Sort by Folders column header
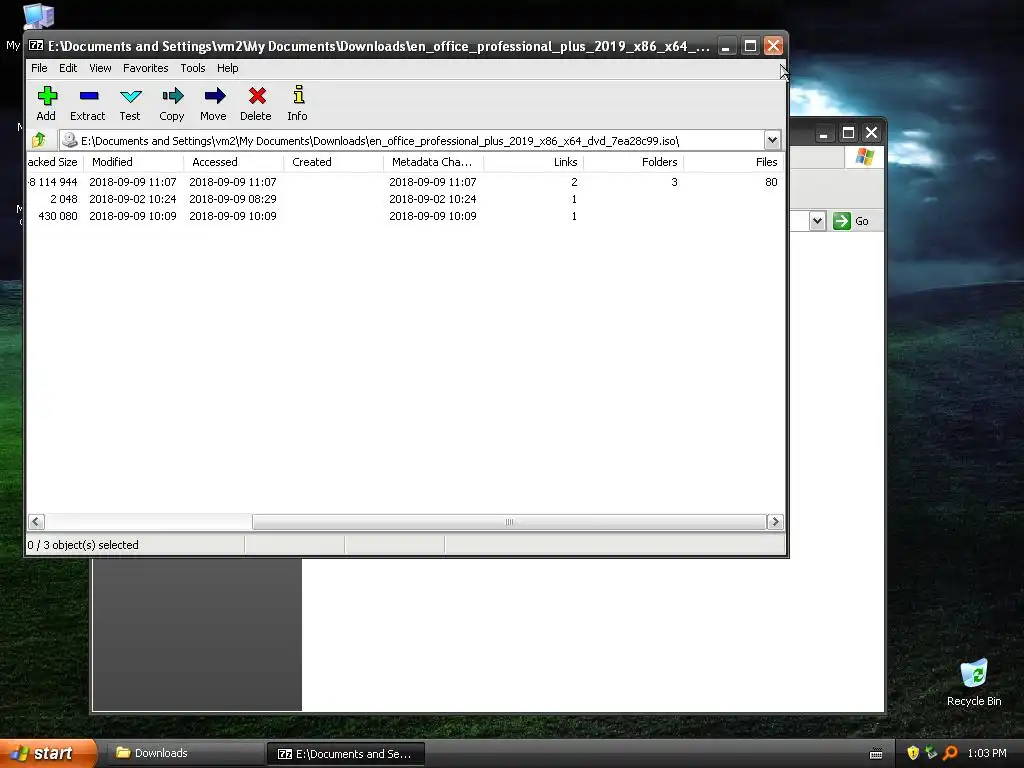The image size is (1024, 768). 633,162
